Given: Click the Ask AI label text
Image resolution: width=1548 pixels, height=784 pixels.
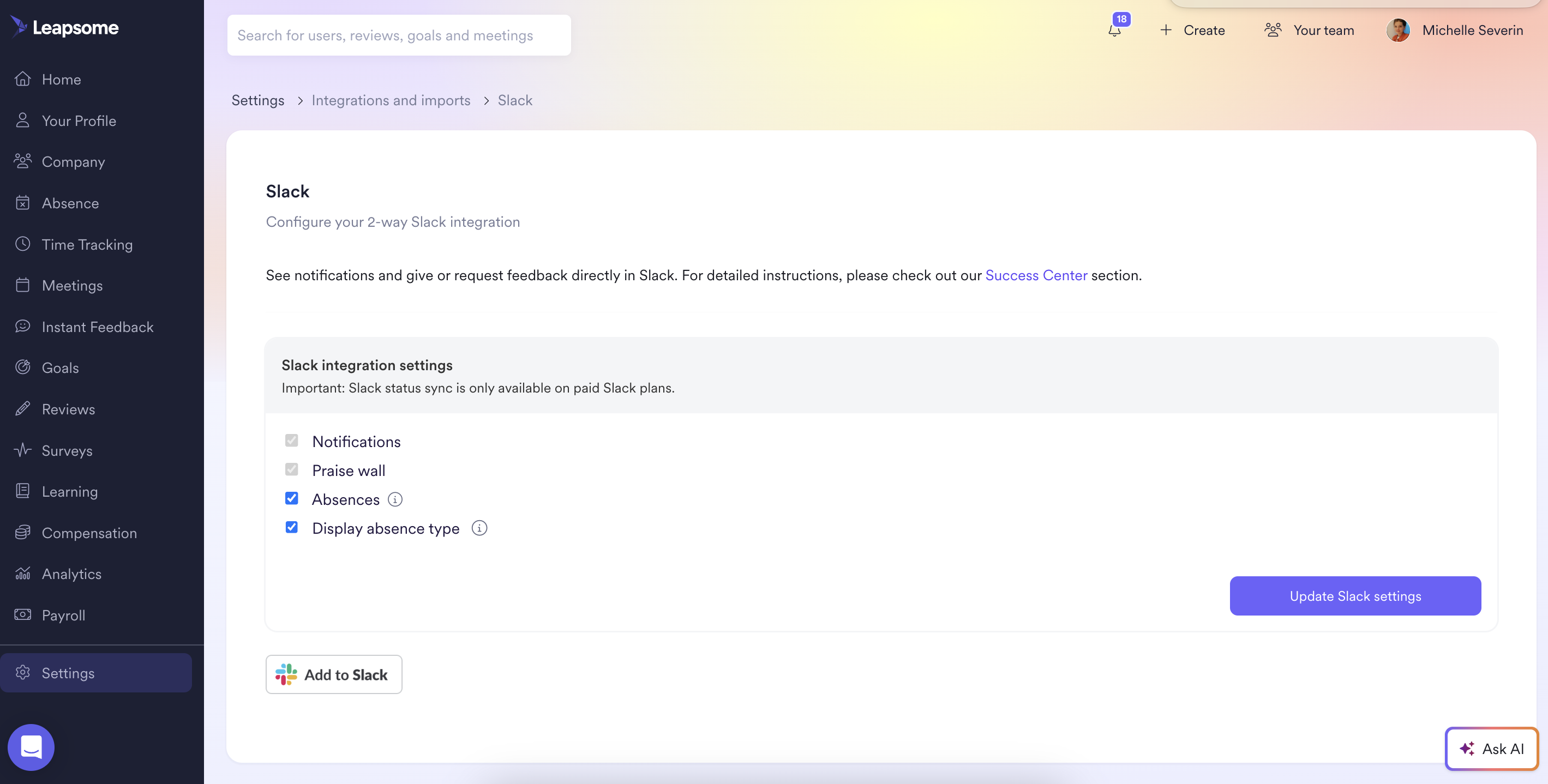Looking at the screenshot, I should point(1503,749).
